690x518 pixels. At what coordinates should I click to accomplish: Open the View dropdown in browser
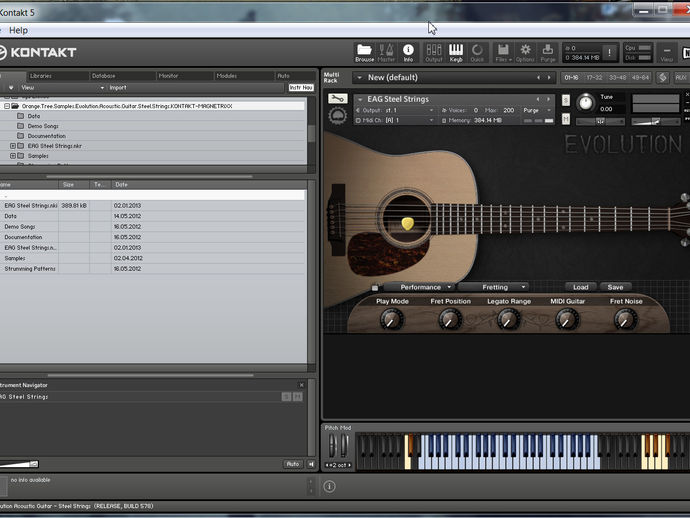point(62,88)
